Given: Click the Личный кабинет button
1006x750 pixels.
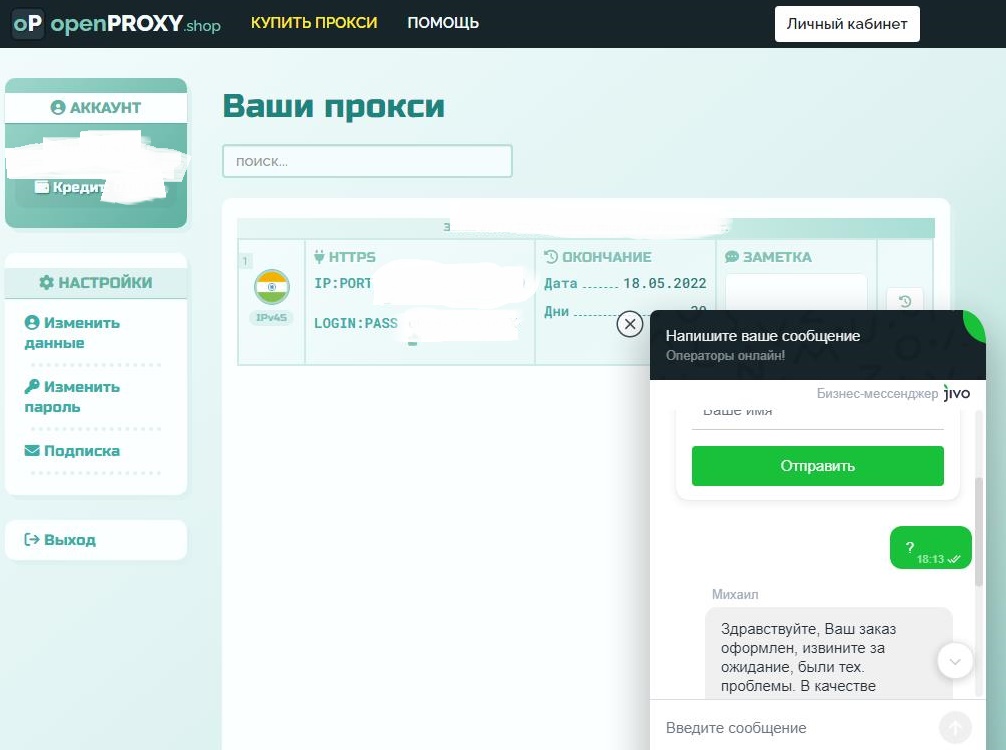Looking at the screenshot, I should (847, 24).
